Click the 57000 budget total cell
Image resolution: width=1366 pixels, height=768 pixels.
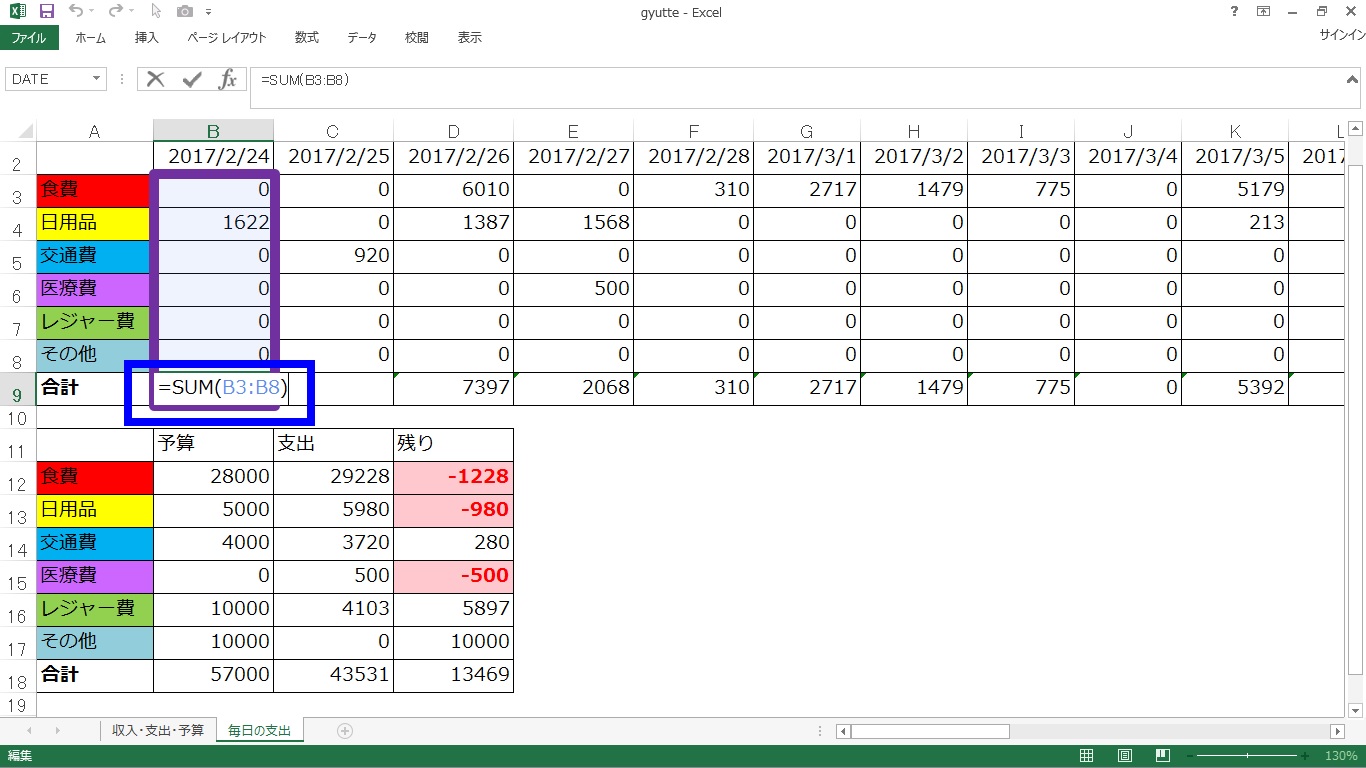pyautogui.click(x=213, y=675)
